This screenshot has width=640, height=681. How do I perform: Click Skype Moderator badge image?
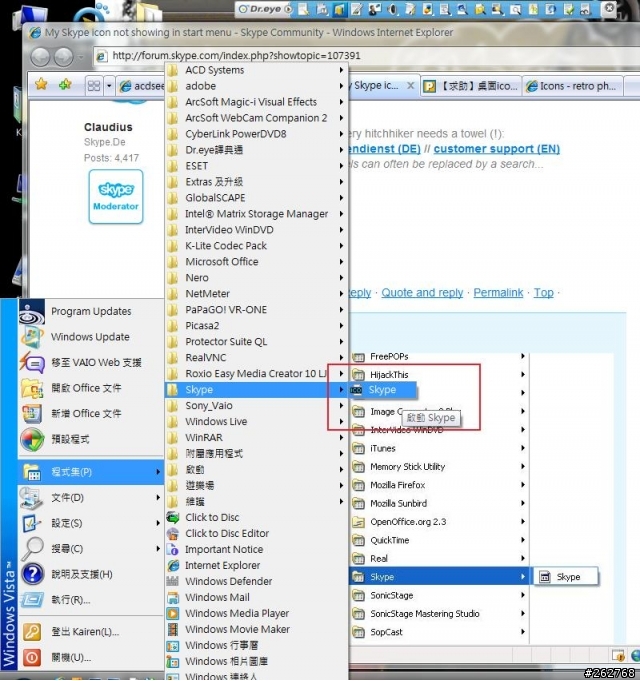[116, 197]
